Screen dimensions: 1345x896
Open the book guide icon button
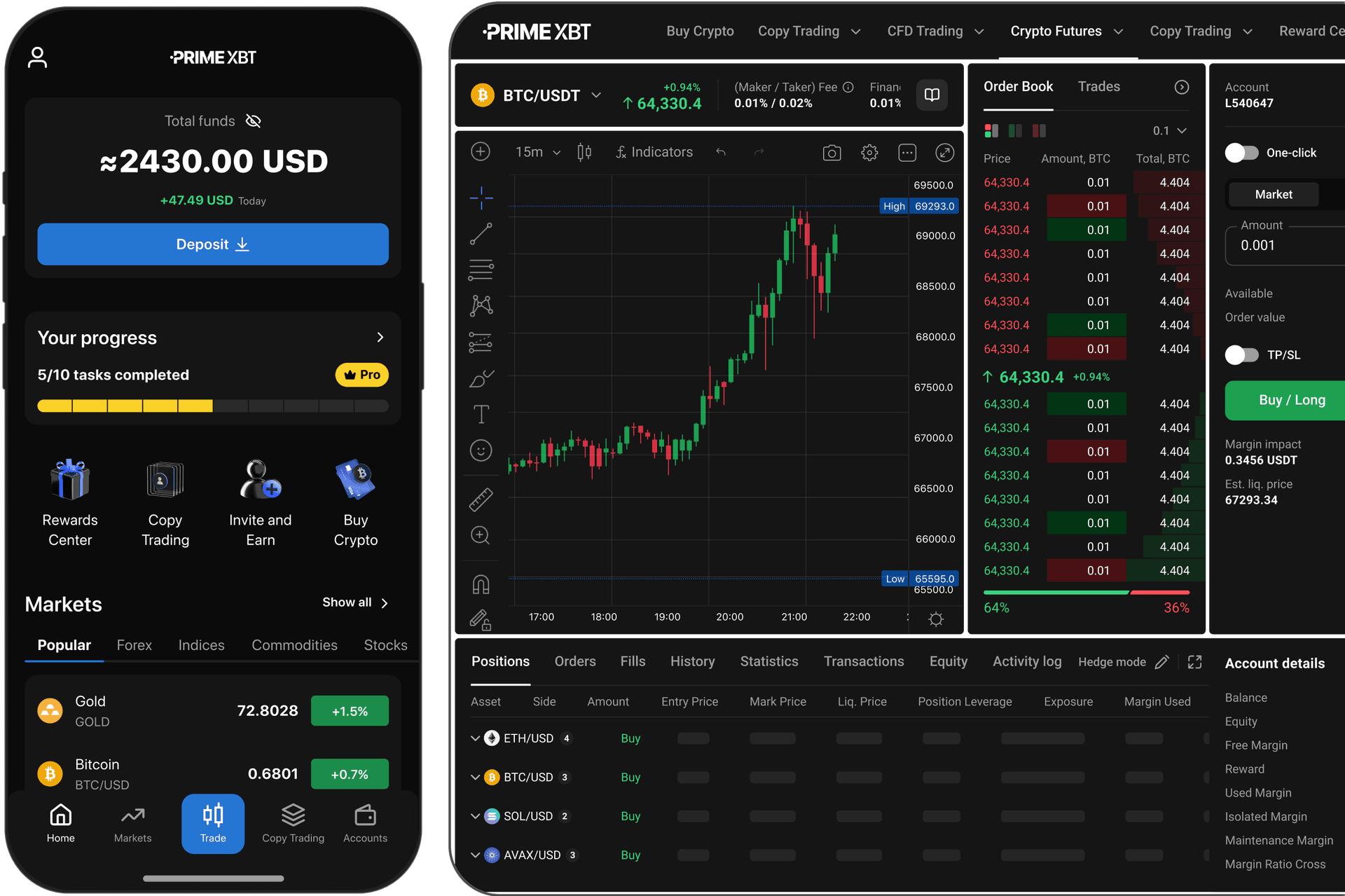pyautogui.click(x=932, y=95)
